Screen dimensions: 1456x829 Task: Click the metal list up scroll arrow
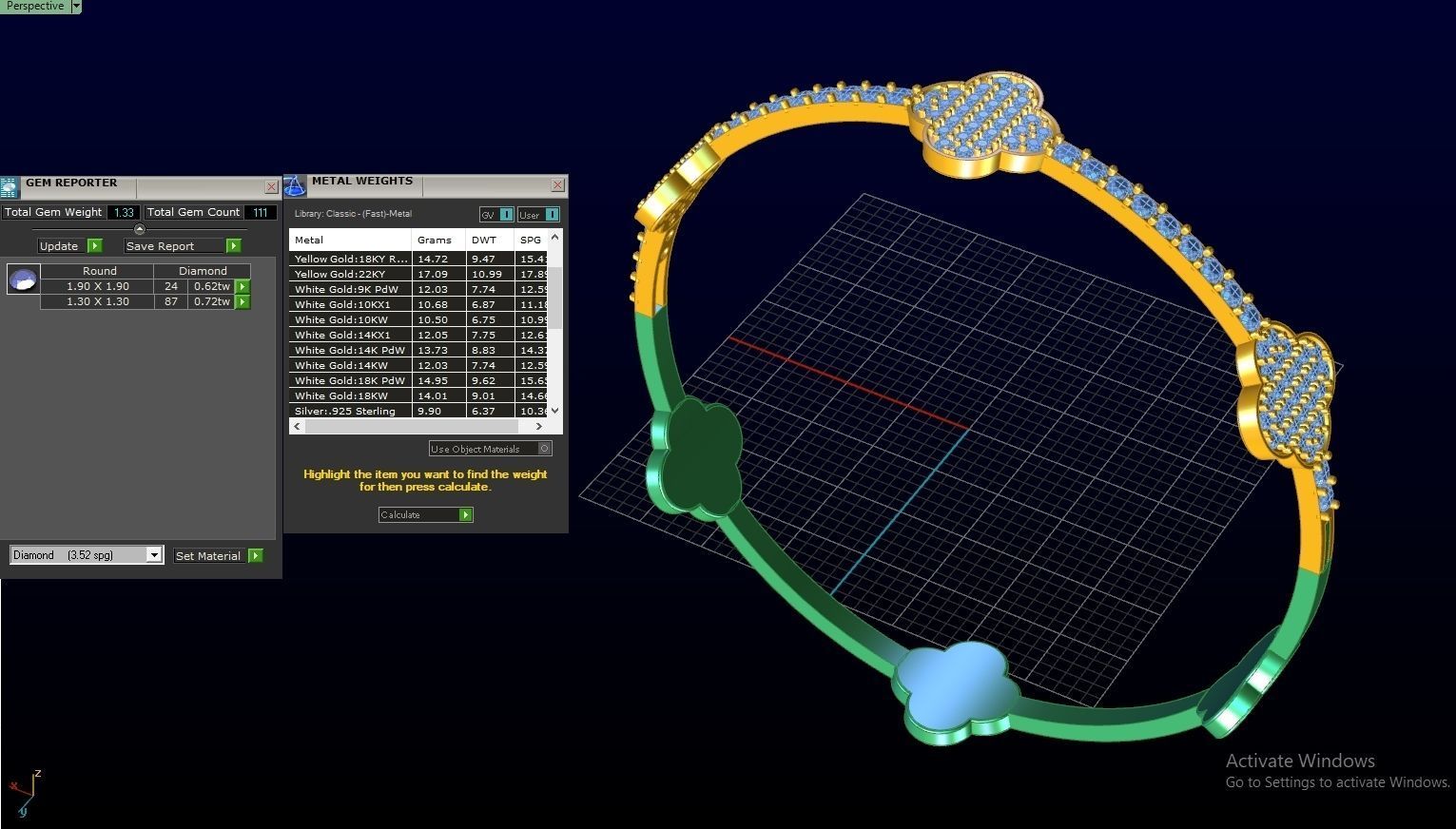click(x=555, y=236)
